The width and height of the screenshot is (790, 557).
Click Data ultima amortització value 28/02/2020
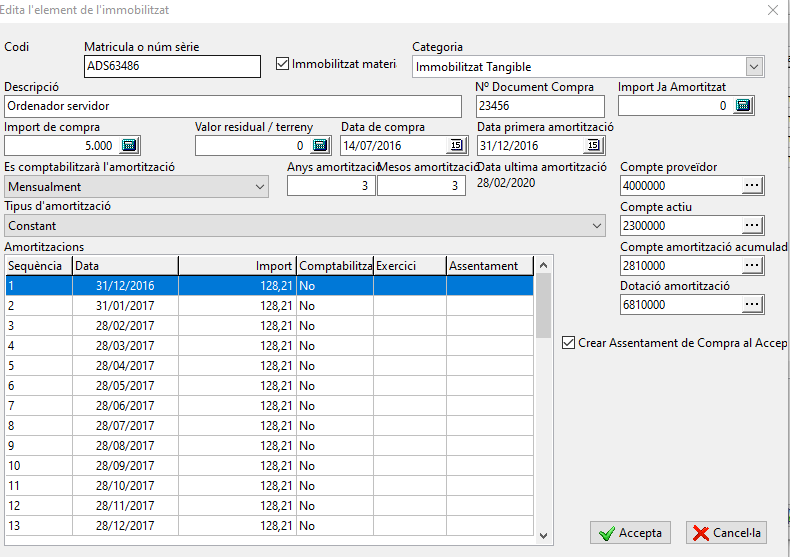506,183
